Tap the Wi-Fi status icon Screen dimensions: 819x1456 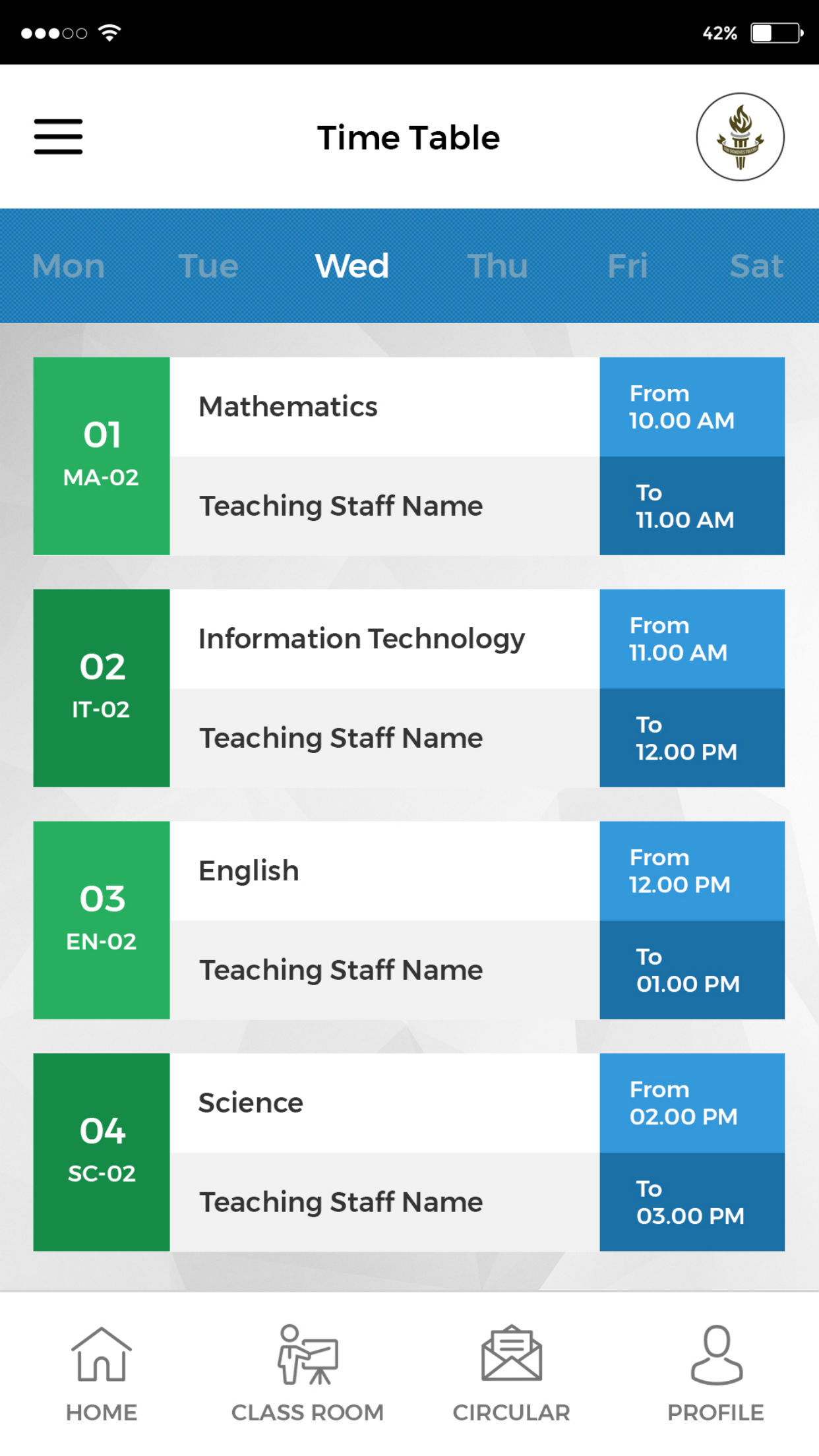click(x=109, y=32)
